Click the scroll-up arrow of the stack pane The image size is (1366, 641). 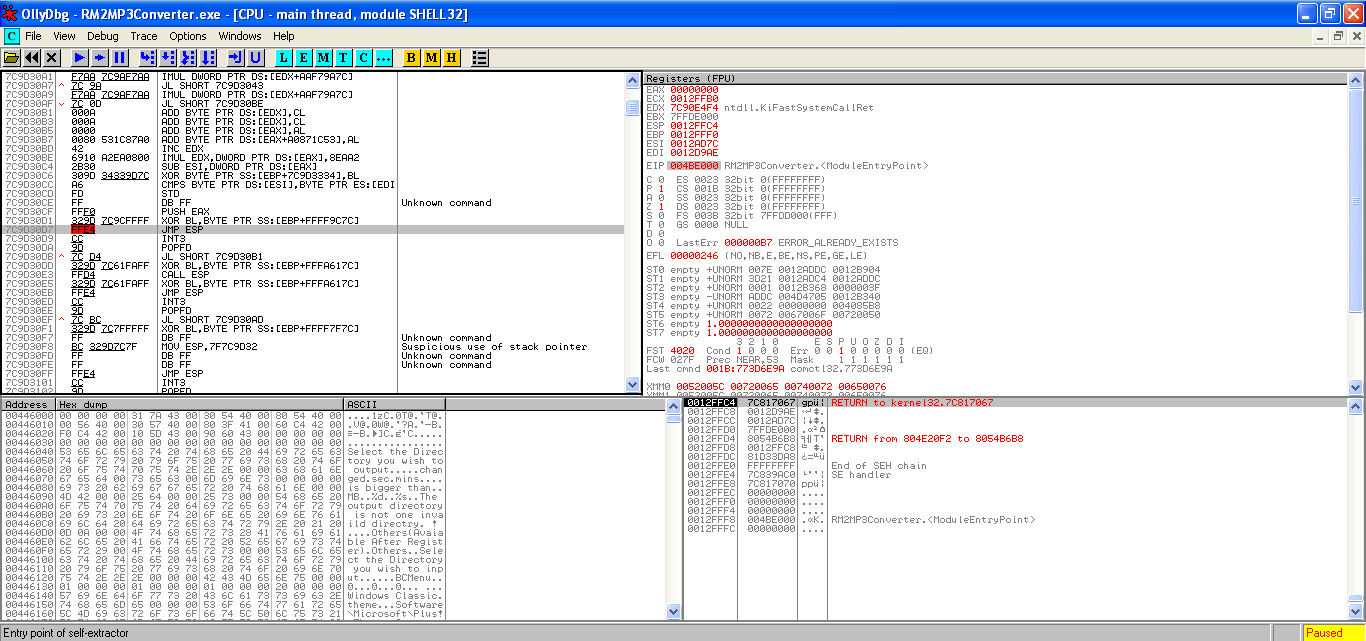[1355, 406]
